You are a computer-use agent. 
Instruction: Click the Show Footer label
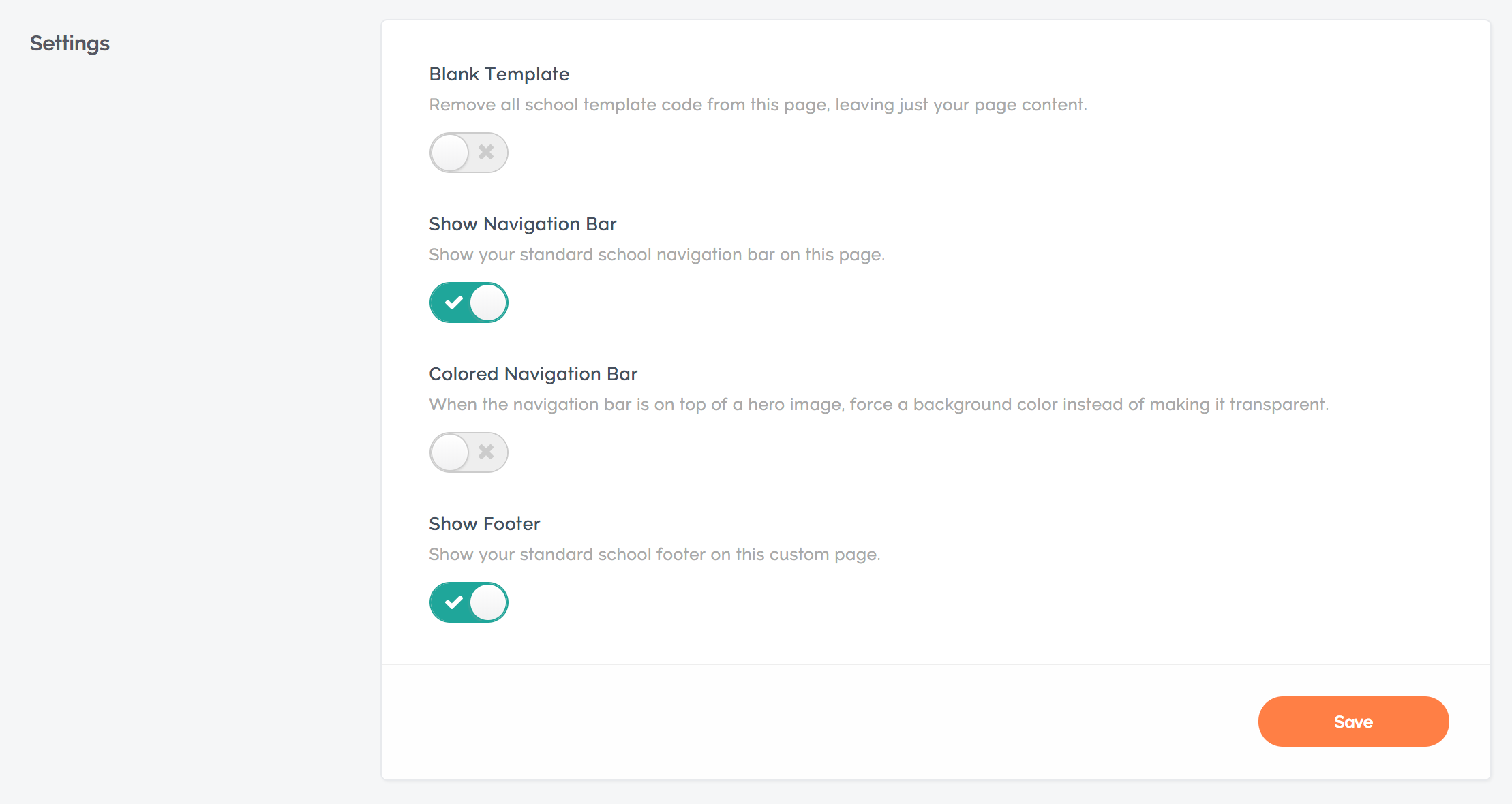484,524
